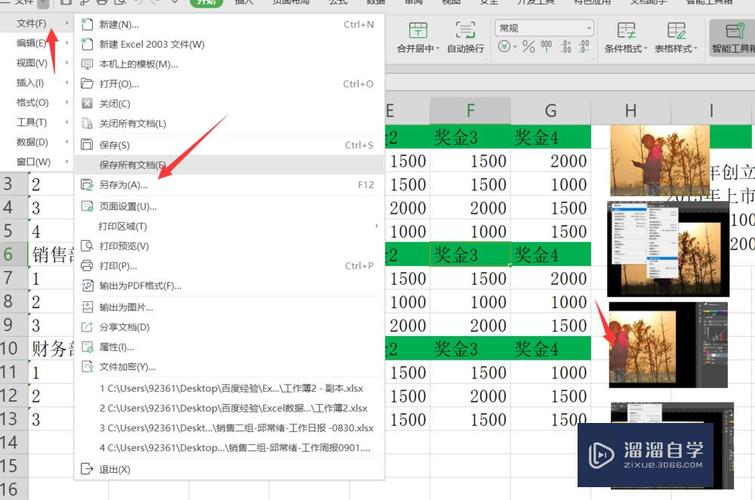Choose 保存所有文档 menu entry

pos(229,165)
